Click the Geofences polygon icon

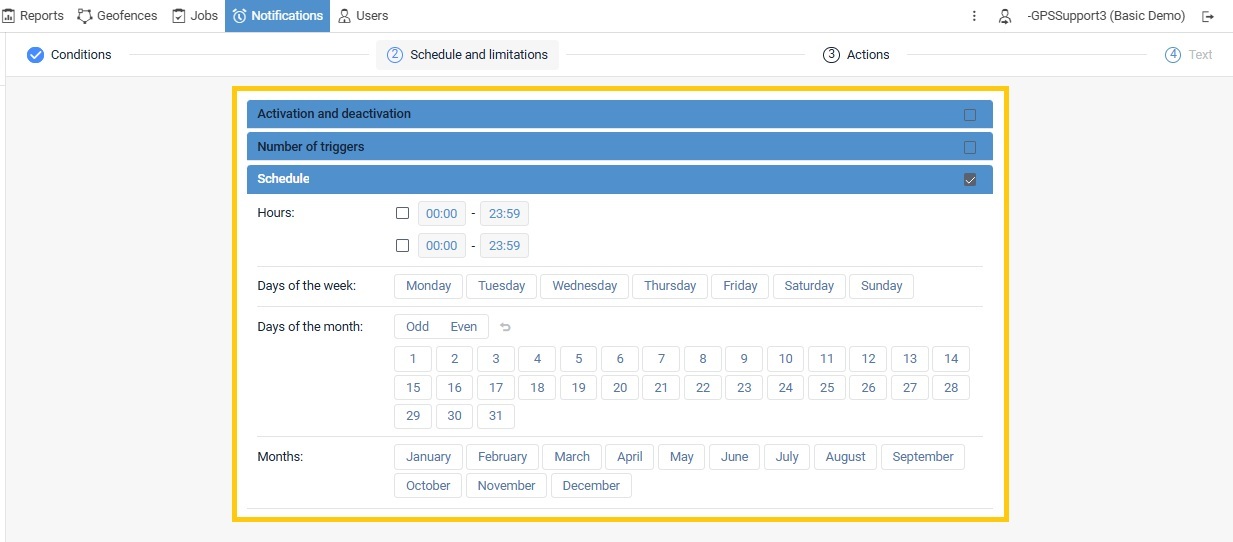(85, 16)
